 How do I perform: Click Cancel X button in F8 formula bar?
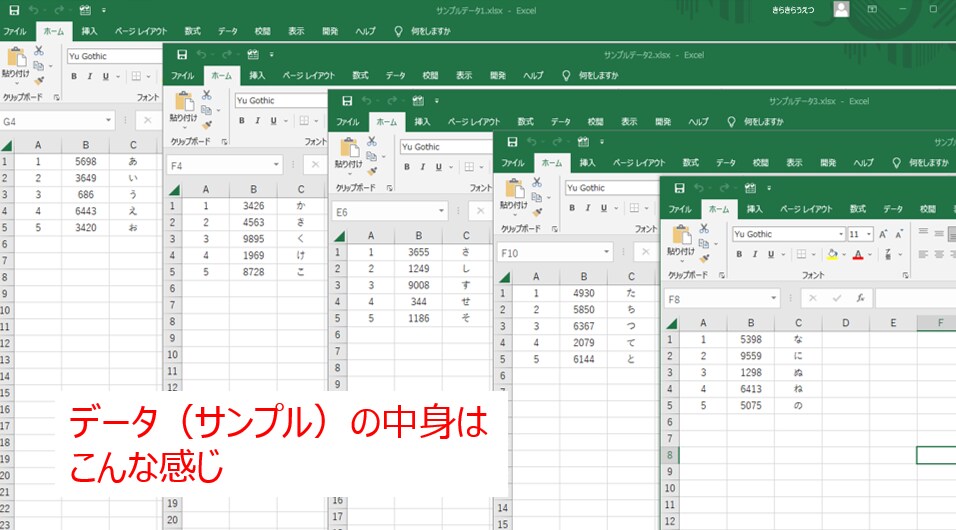[x=812, y=298]
